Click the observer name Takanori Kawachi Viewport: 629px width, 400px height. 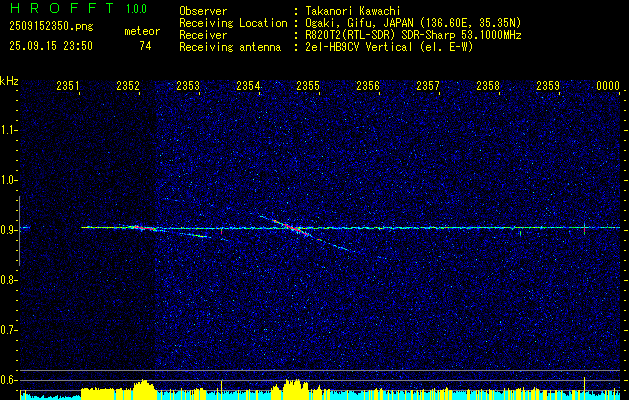pyautogui.click(x=352, y=11)
